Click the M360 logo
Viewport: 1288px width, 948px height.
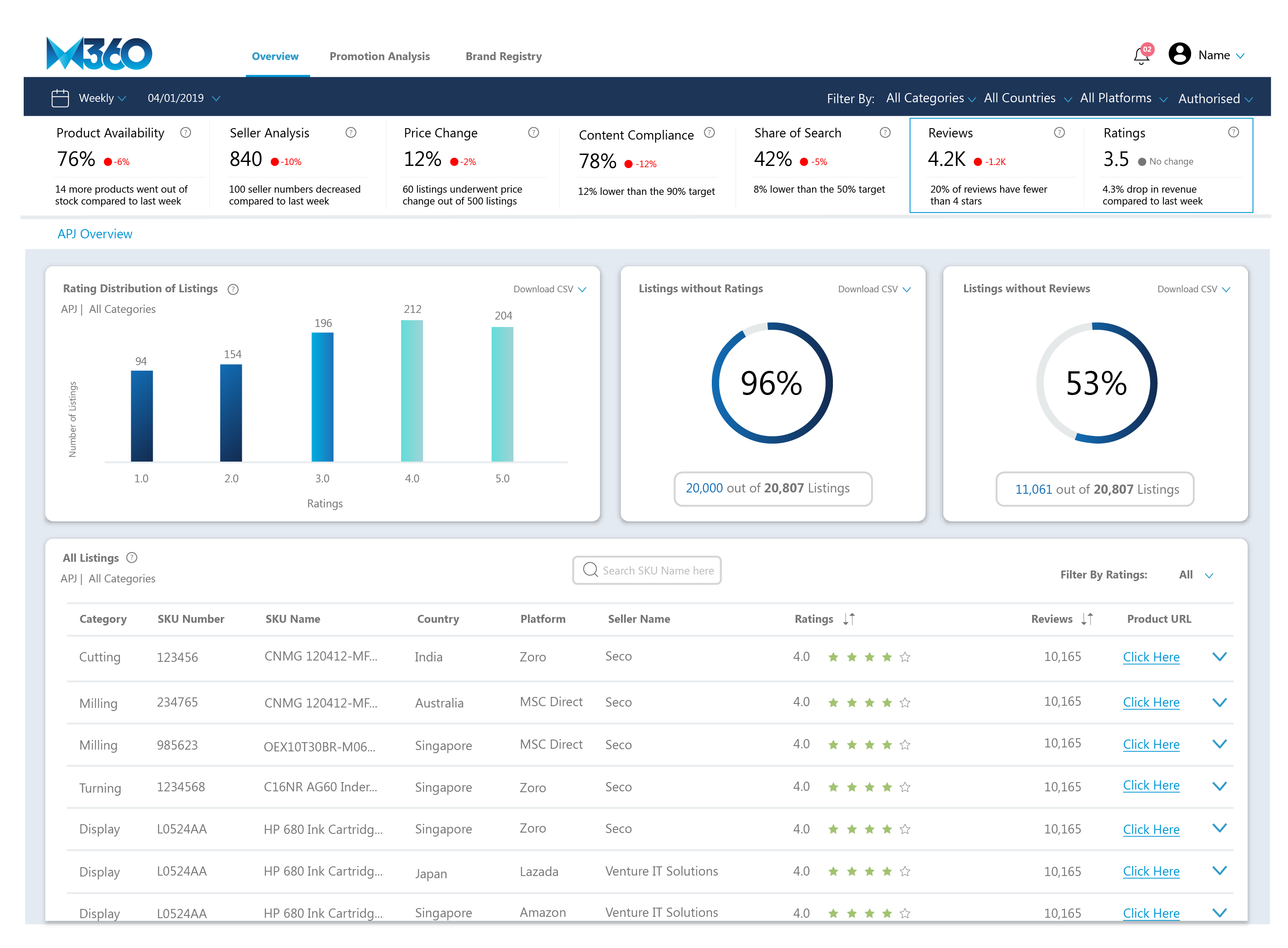(x=99, y=54)
